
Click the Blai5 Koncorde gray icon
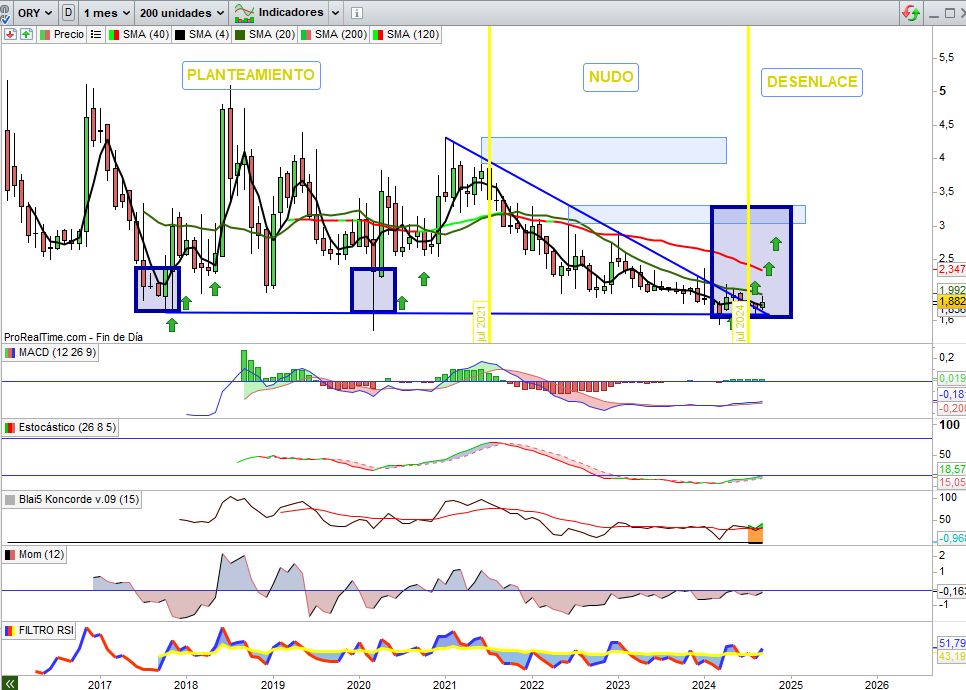[10, 499]
